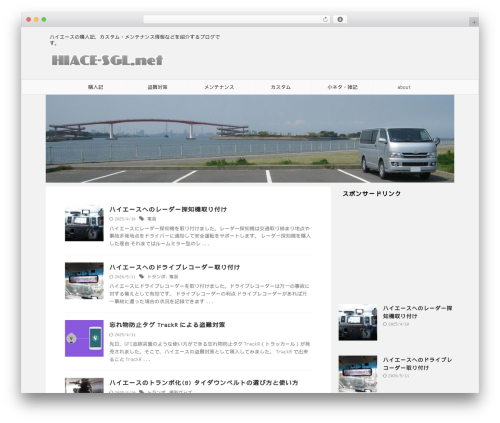Click the purple TrackR article thumbnail

pos(84,338)
